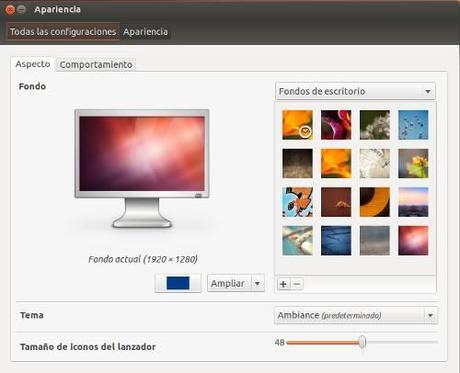Viewport: 460px width, 373px height.
Task: Click the 'Fondo actual (1920 × 1280)' caption
Action: (x=143, y=259)
